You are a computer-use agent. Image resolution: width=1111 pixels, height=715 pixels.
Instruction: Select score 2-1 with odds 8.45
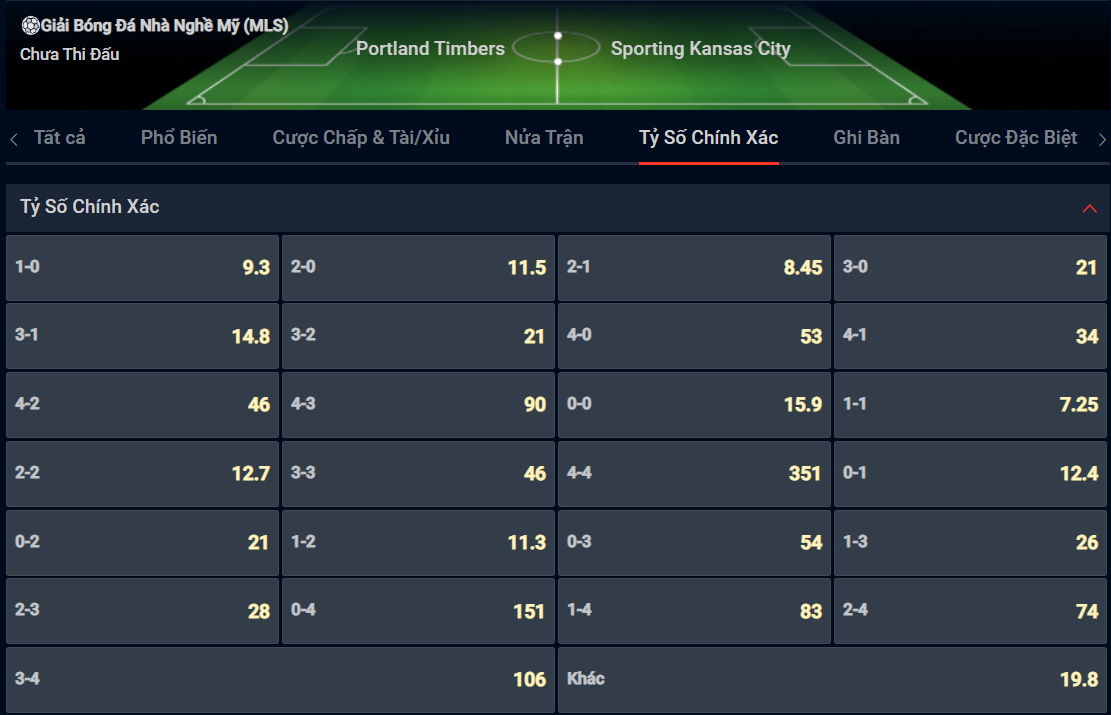click(x=694, y=268)
